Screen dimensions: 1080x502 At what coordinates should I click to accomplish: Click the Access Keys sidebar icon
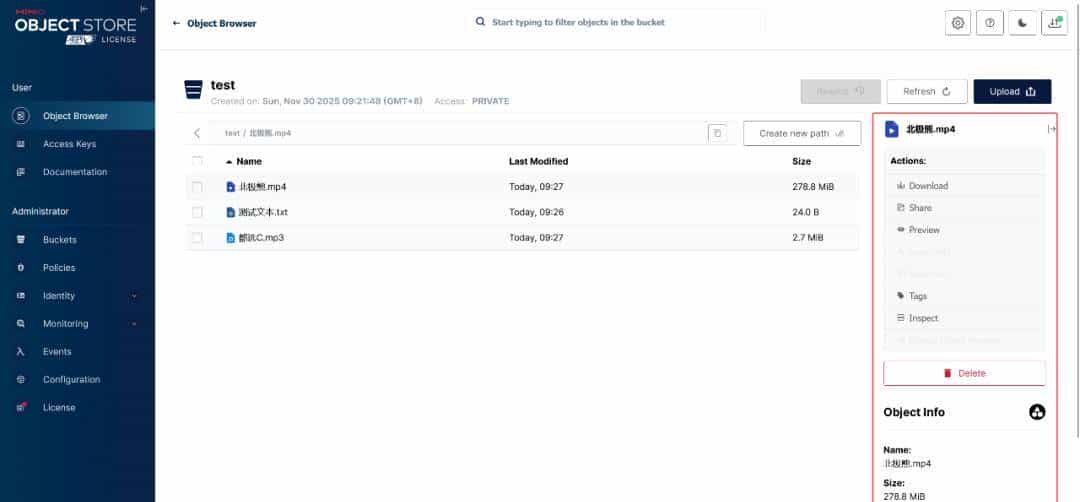point(21,144)
